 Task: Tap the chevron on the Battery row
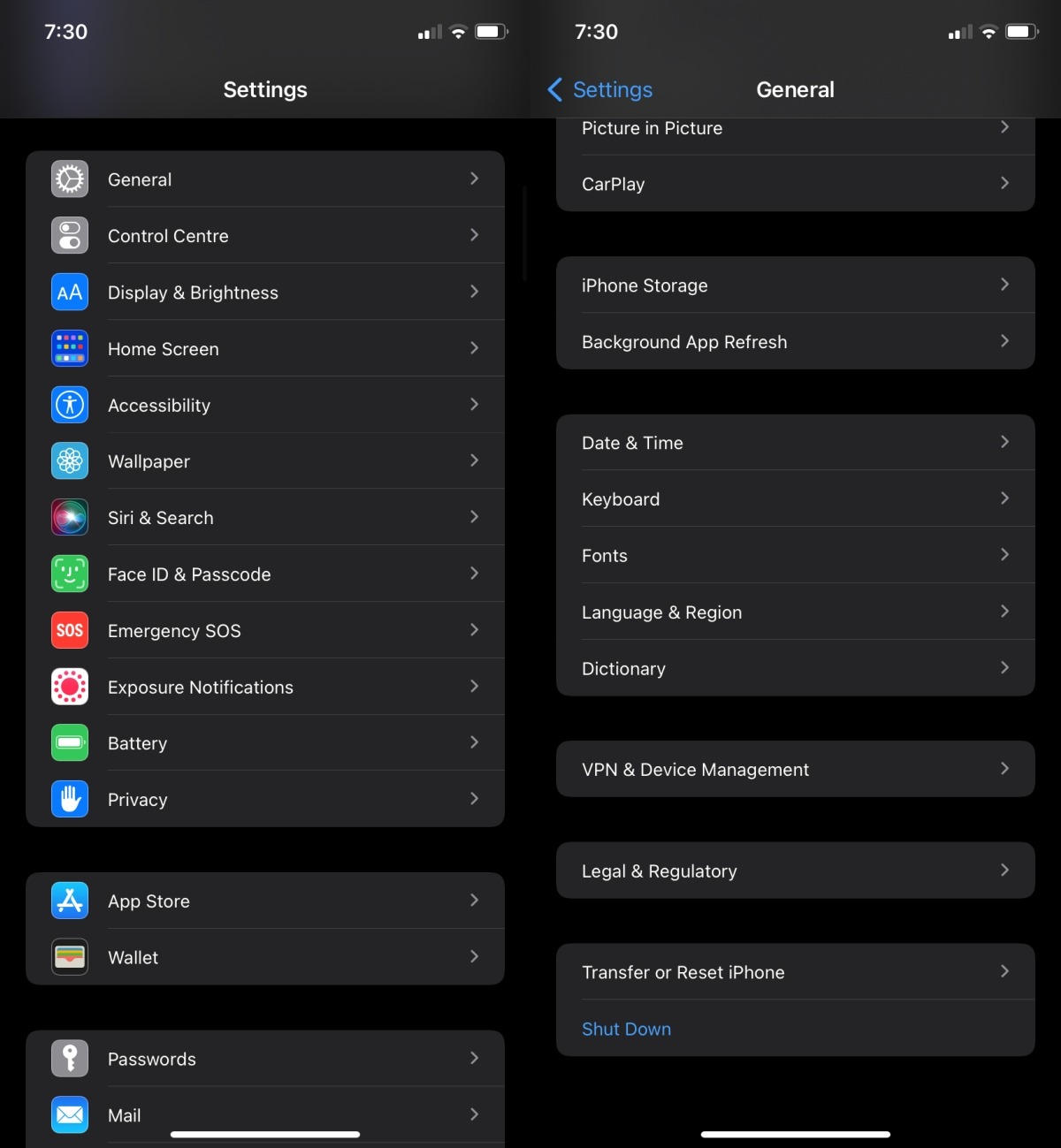click(475, 742)
